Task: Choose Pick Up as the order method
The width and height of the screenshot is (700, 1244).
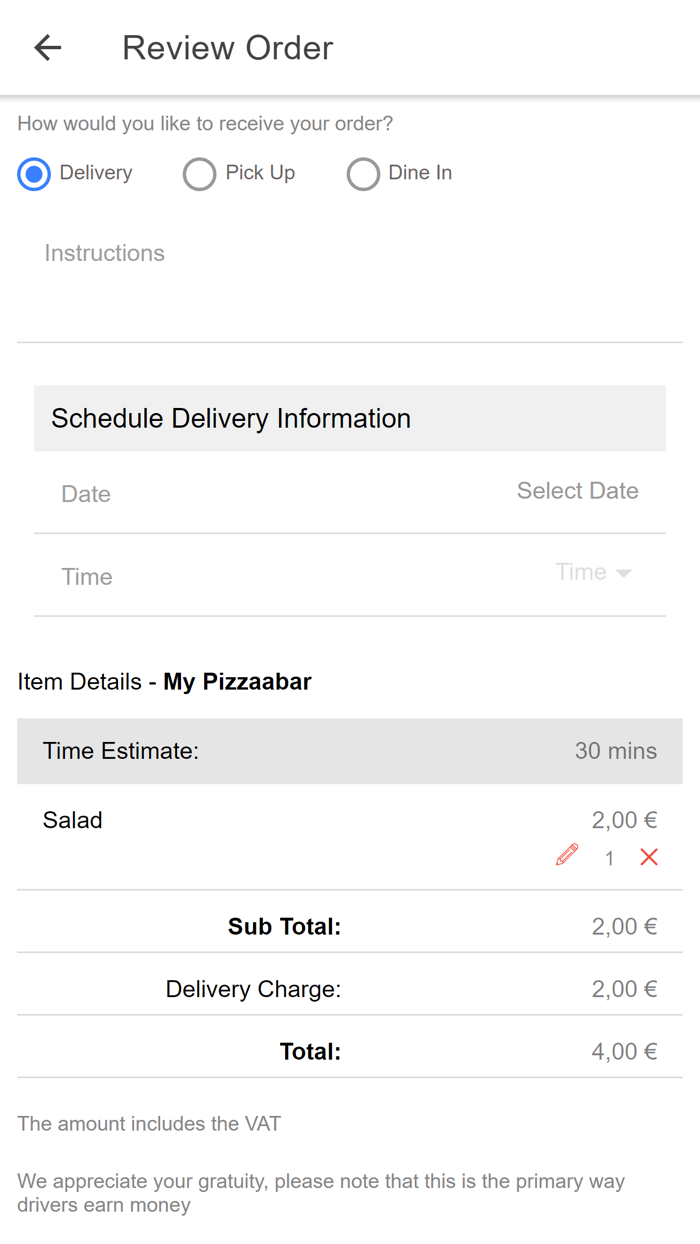Action: tap(199, 174)
